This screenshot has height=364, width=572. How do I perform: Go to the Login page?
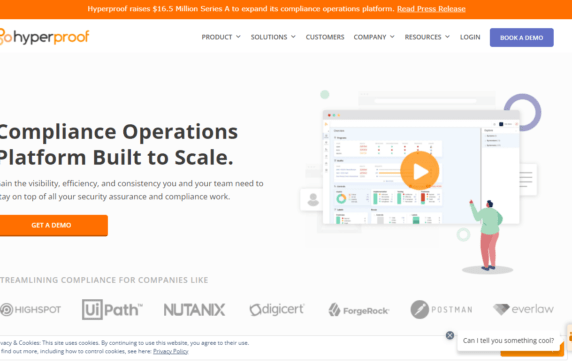click(x=470, y=37)
